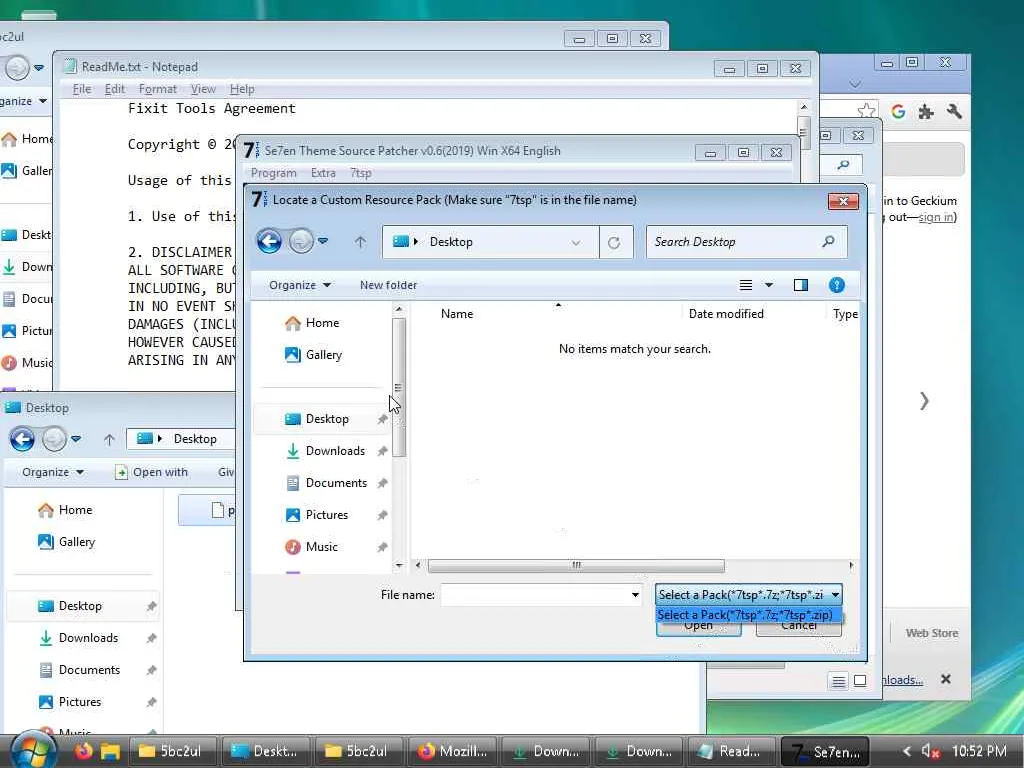Open Extra menu in Se7en Theme Patcher
Screen dimensions: 1024x768
(x=323, y=173)
